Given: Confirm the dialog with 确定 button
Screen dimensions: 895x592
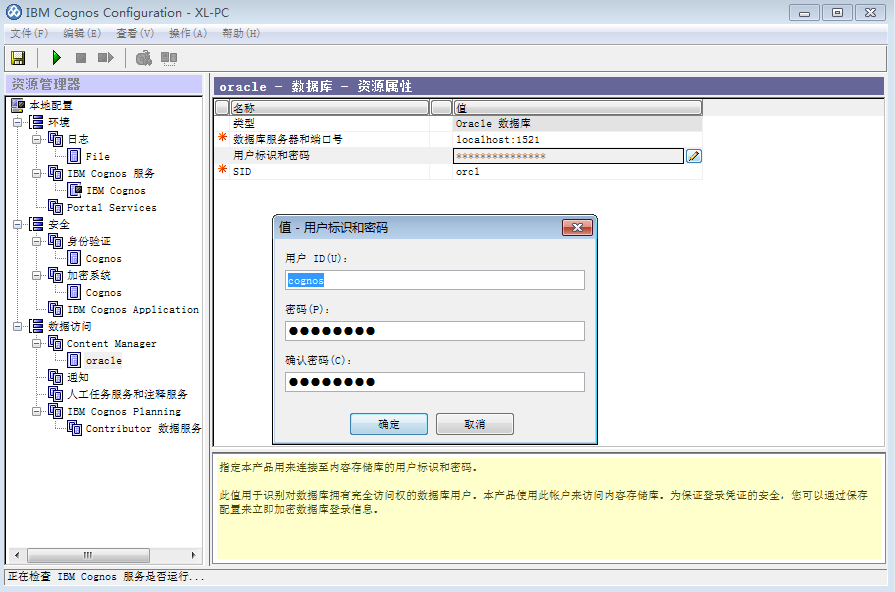Looking at the screenshot, I should pos(389,424).
